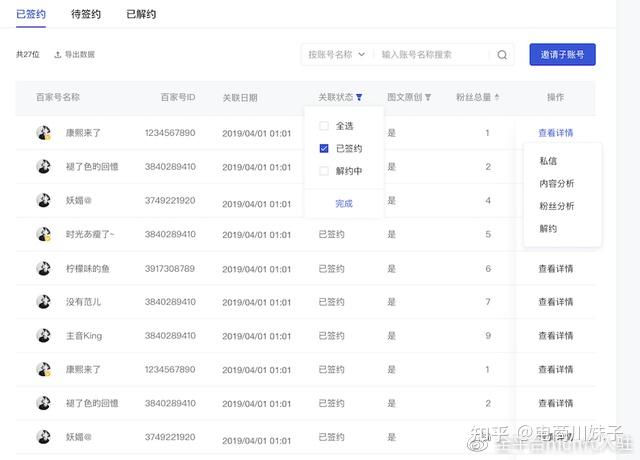Screen dimensions: 640x460
Task: Click the 百家号名称 column header
Action: tap(58, 97)
